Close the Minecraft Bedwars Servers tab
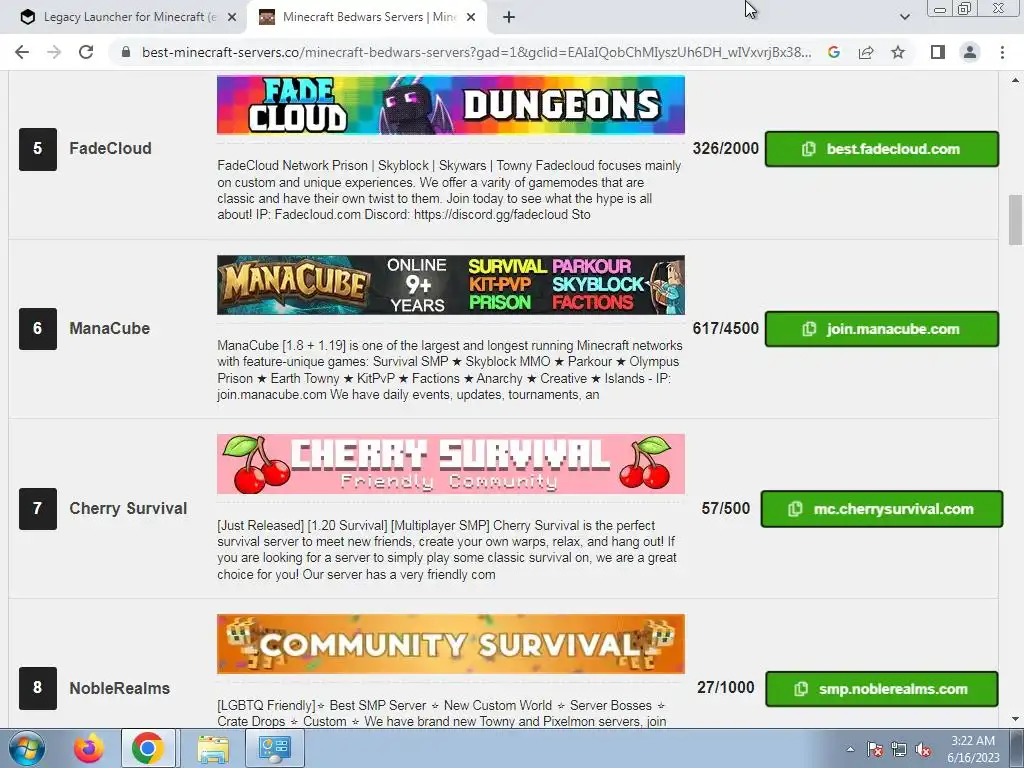The image size is (1024, 768). tap(471, 18)
